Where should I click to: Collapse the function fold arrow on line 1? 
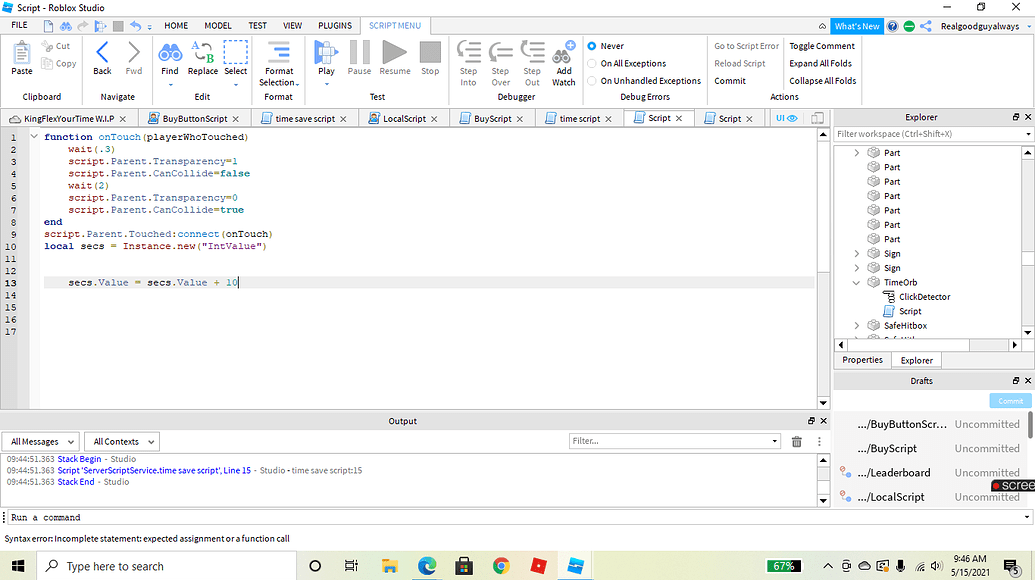(34, 137)
